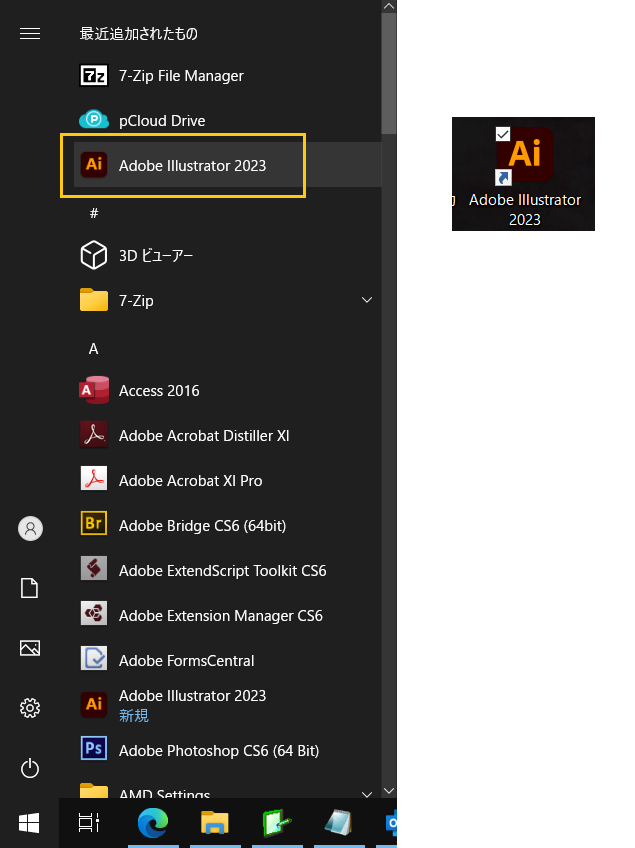
Task: Click the Windows Start button
Action: (29, 823)
